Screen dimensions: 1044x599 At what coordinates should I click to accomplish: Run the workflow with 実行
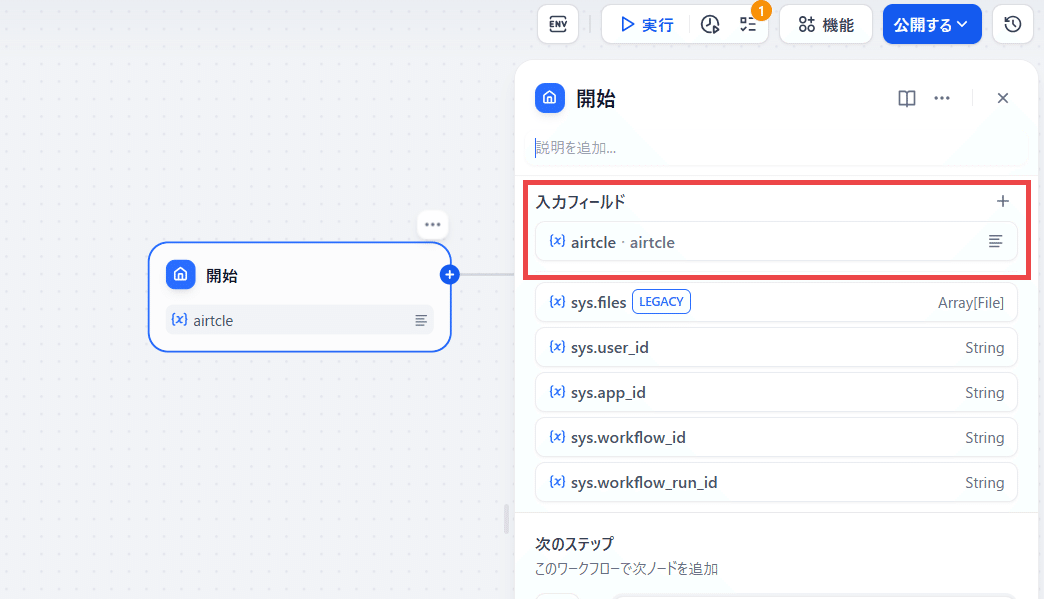click(645, 24)
